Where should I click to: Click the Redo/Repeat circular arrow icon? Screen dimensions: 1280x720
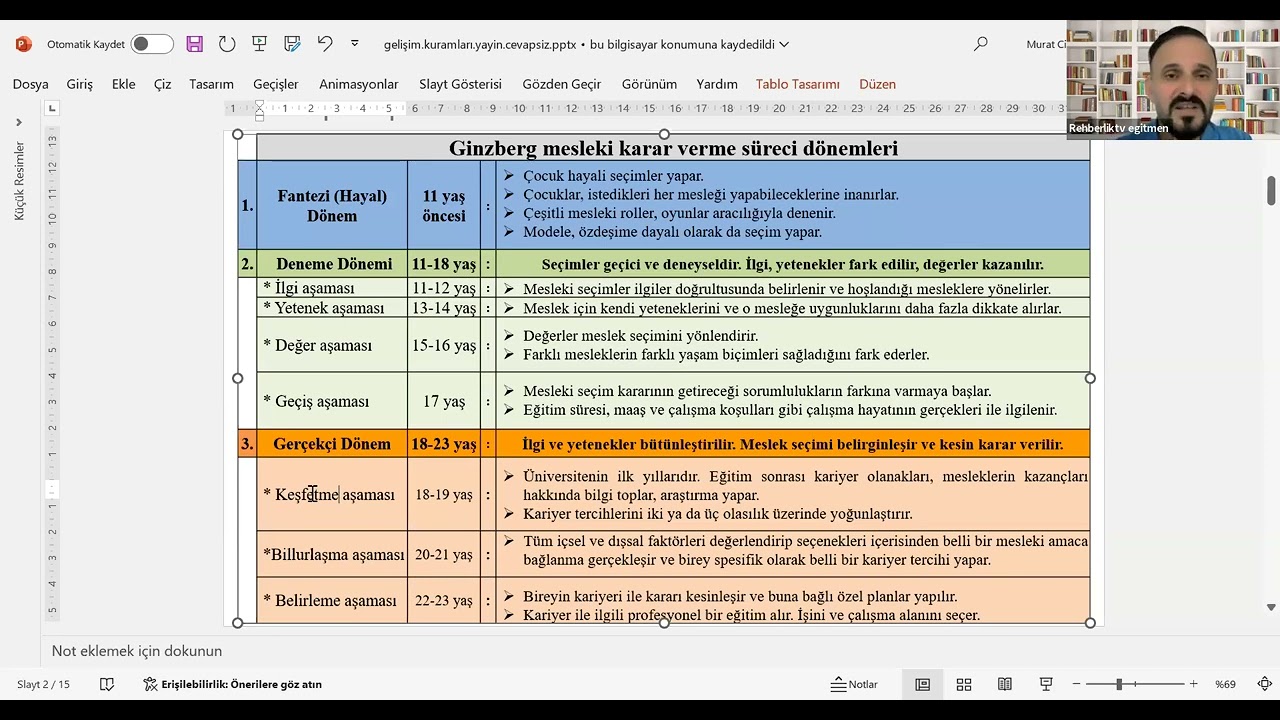pos(227,44)
